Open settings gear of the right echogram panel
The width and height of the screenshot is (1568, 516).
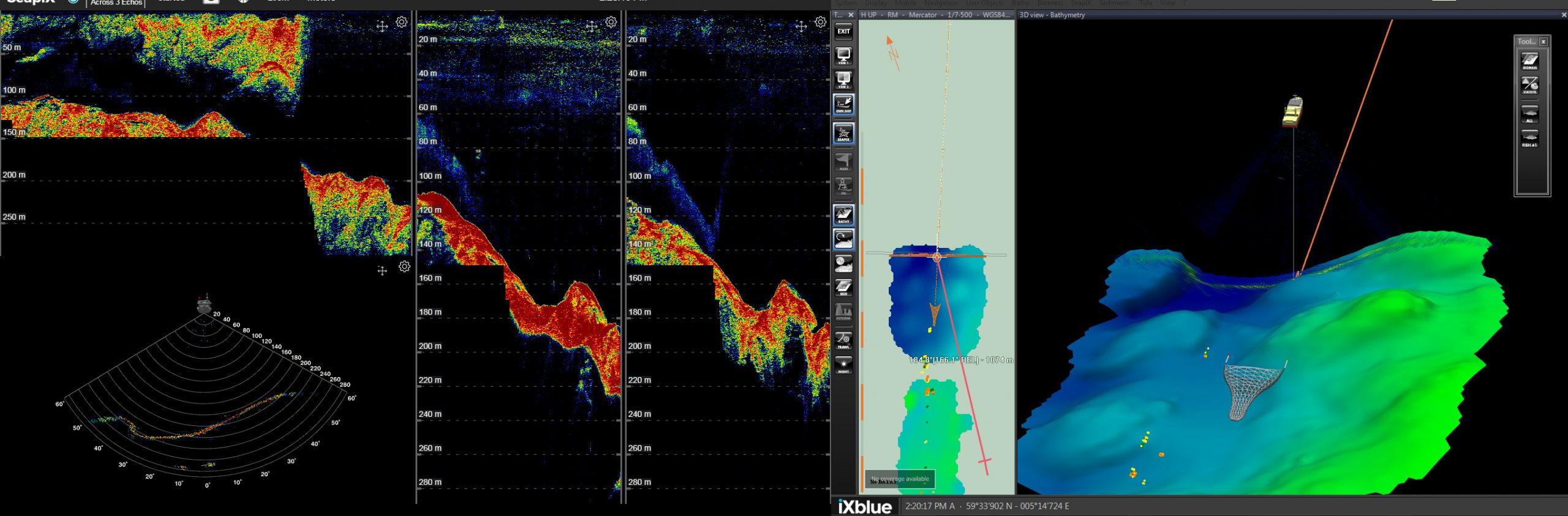(821, 22)
